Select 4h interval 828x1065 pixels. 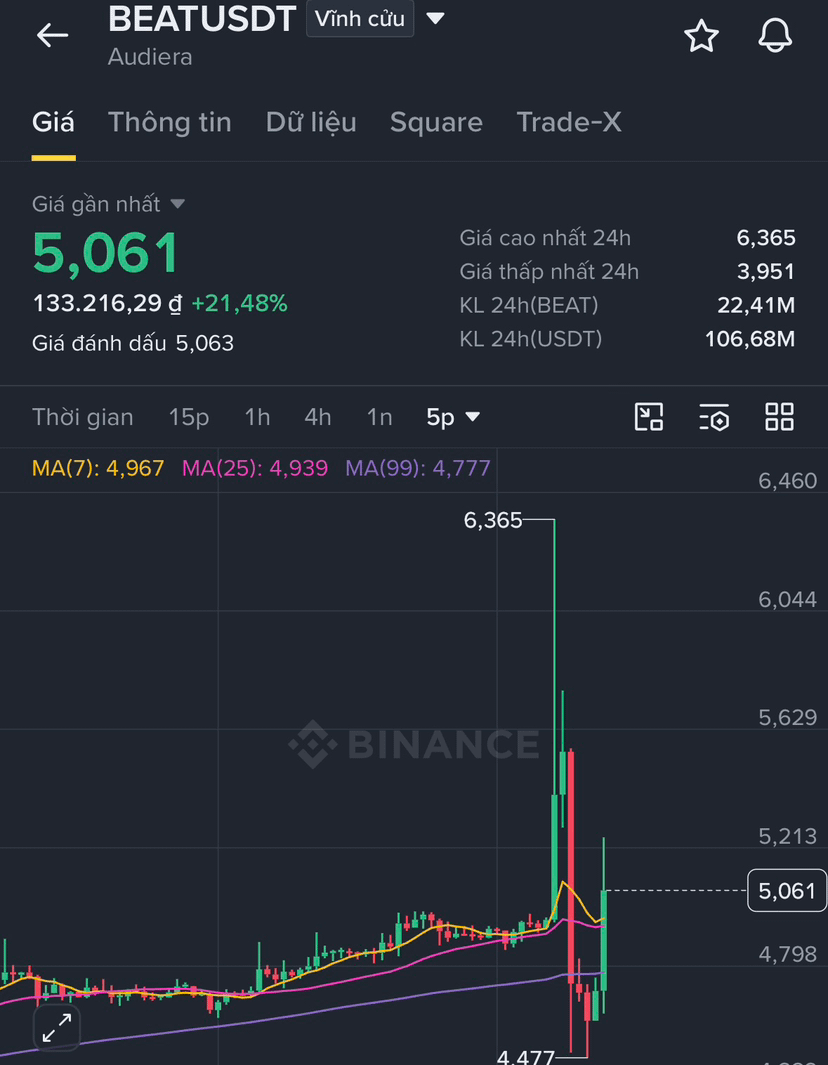[318, 417]
